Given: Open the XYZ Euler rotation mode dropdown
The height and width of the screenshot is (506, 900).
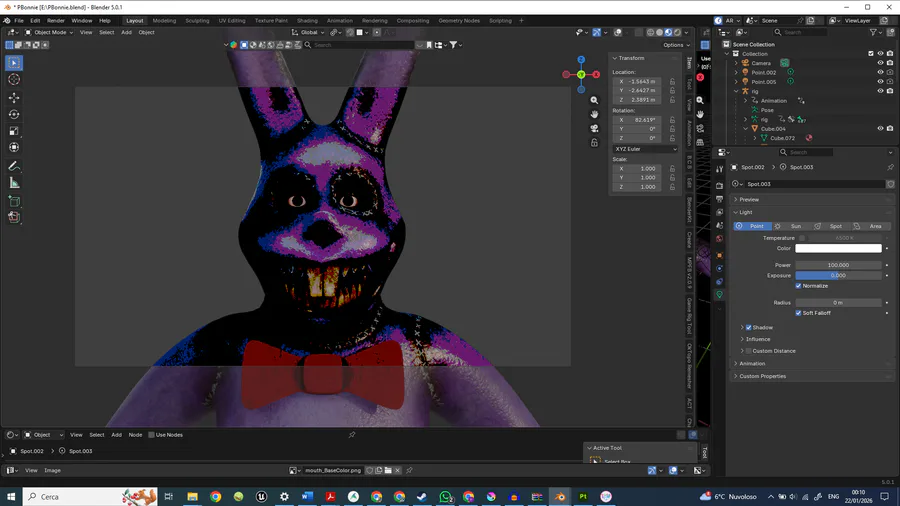Looking at the screenshot, I should 645,149.
